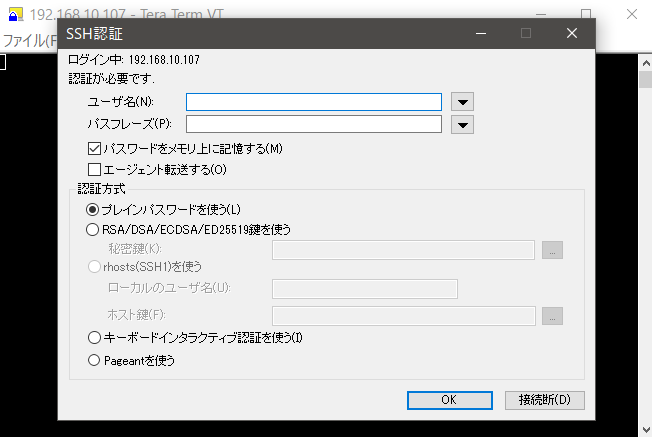Click the scroll-up arrow of the terminal scrollbar
The image size is (652, 437).
coord(646,63)
